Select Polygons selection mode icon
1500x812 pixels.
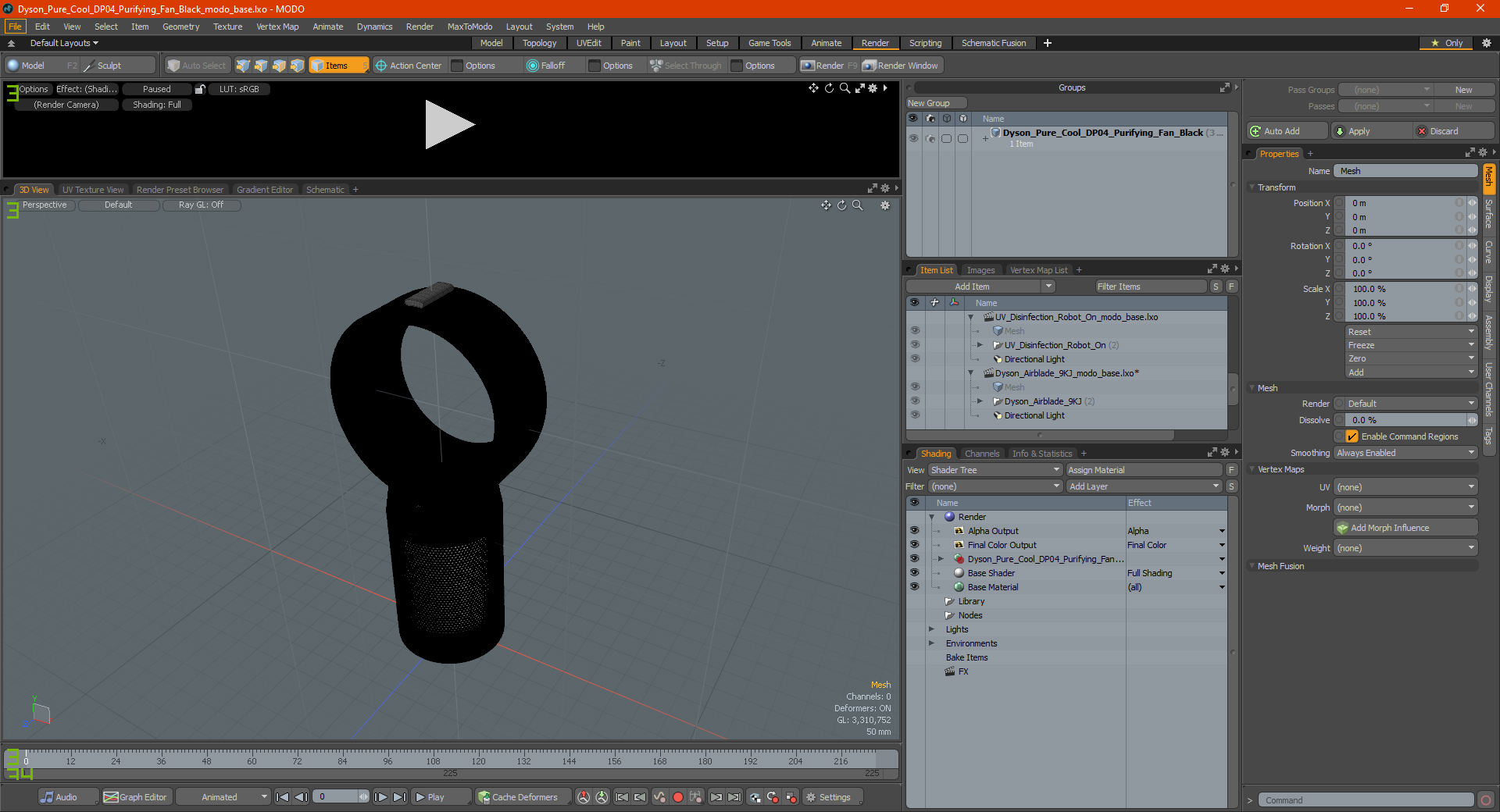[x=279, y=66]
